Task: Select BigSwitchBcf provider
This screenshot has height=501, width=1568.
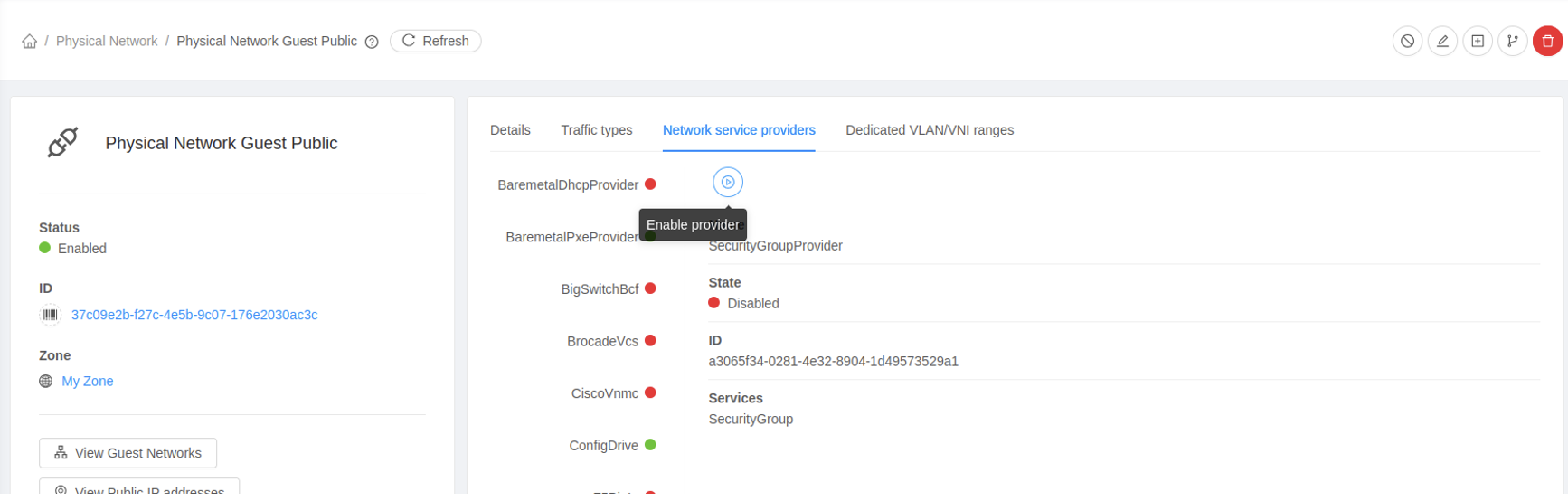Action: (600, 289)
